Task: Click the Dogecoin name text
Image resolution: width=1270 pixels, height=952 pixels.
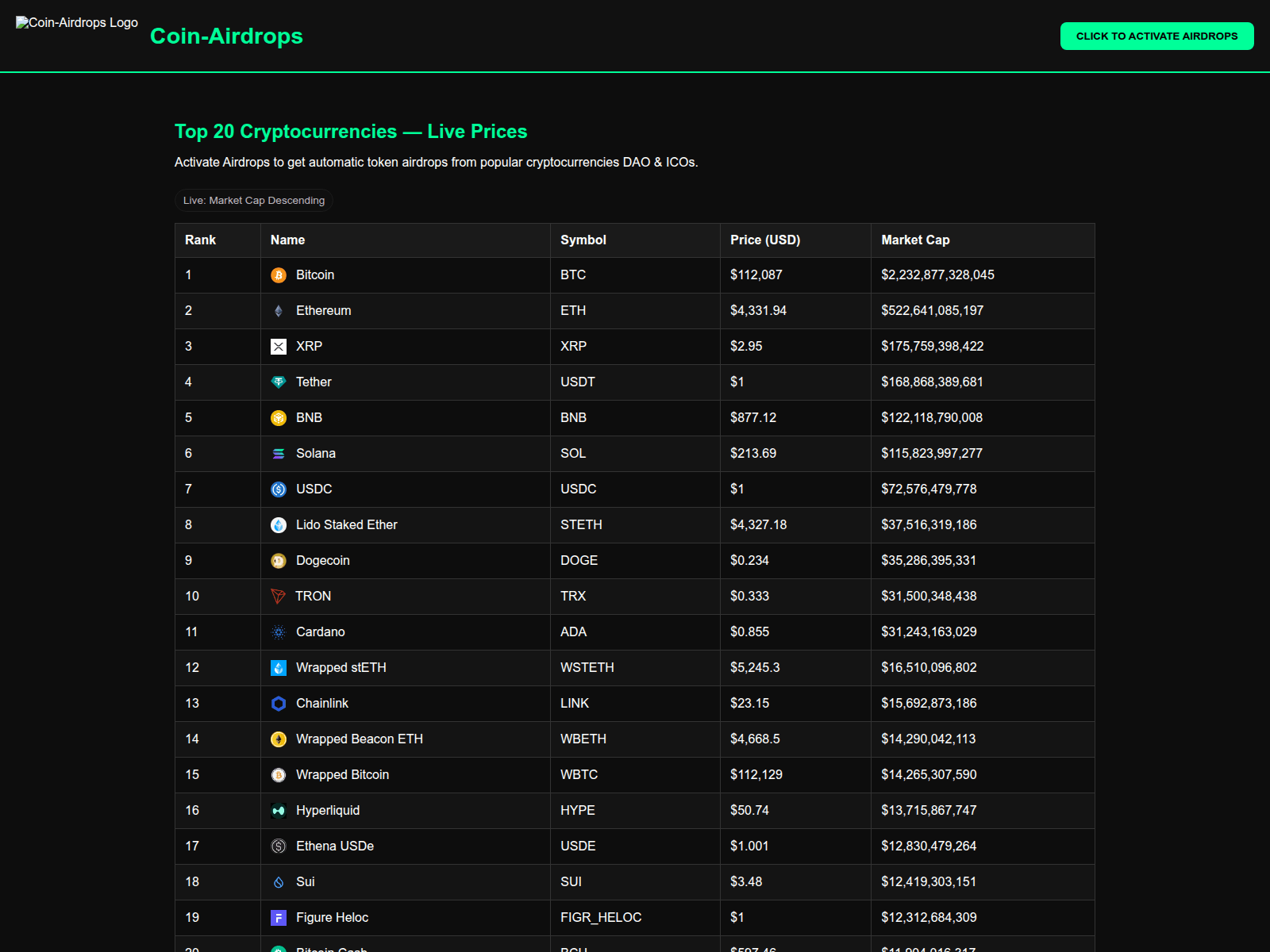Action: click(323, 560)
